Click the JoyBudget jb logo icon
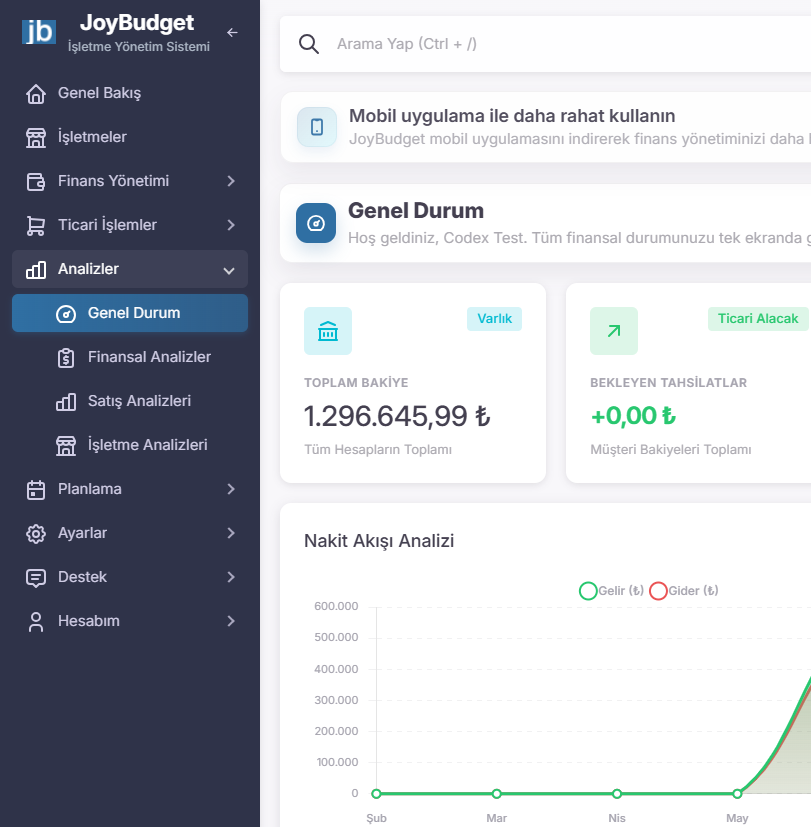Viewport: 811px width, 827px height. click(x=38, y=32)
